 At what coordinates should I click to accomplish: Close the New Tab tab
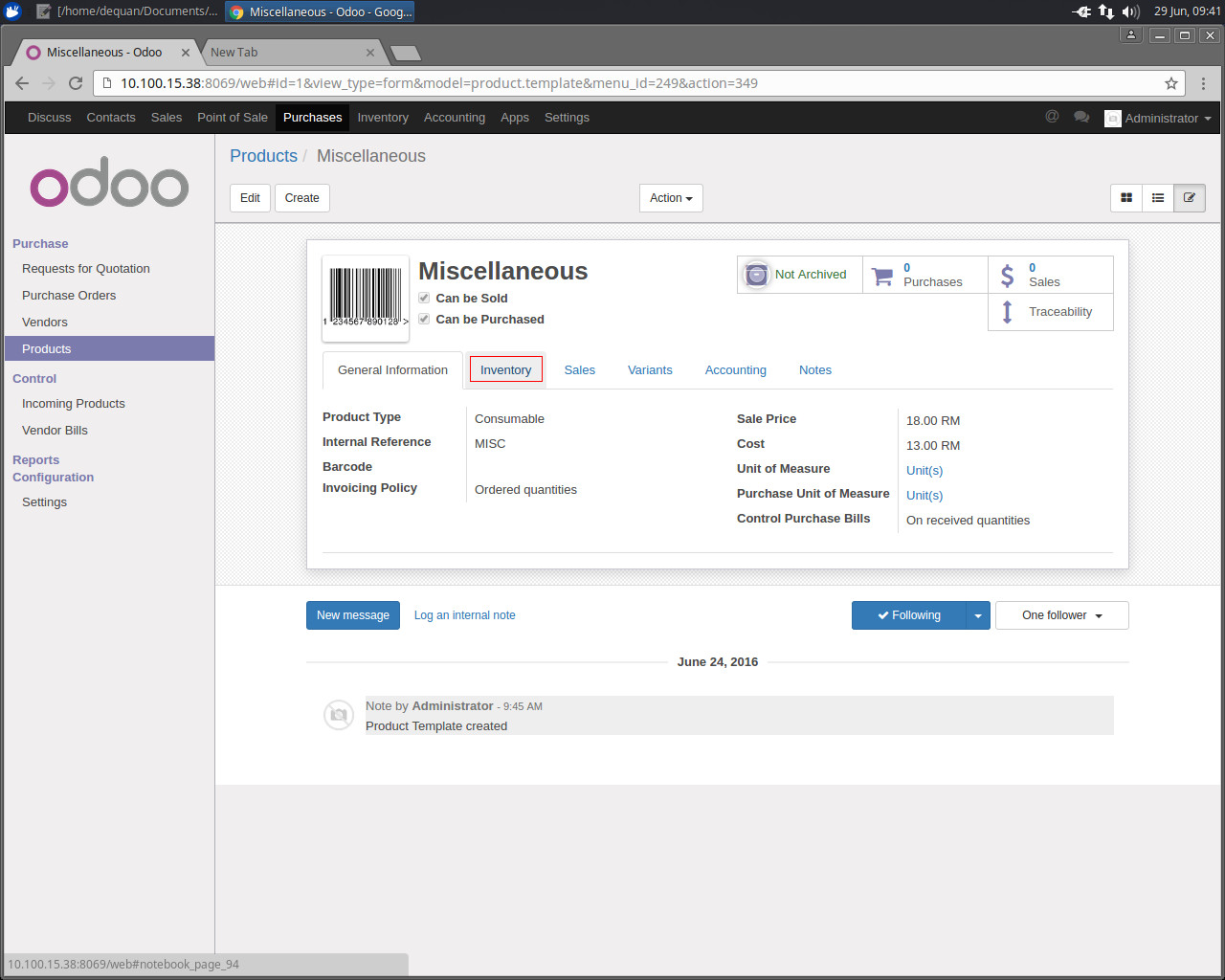[x=370, y=53]
